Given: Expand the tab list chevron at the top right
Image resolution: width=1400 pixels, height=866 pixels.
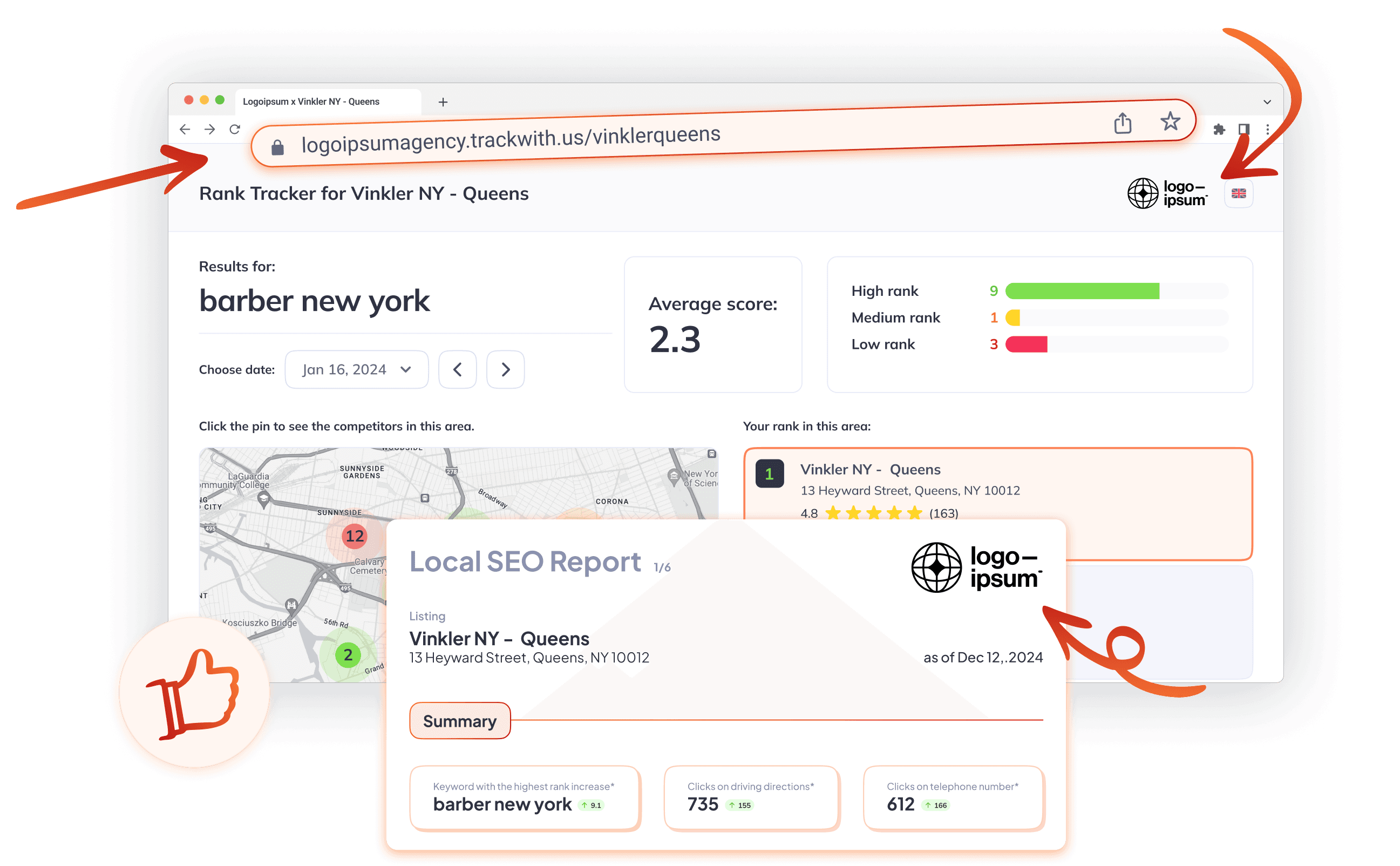Looking at the screenshot, I should (x=1267, y=102).
